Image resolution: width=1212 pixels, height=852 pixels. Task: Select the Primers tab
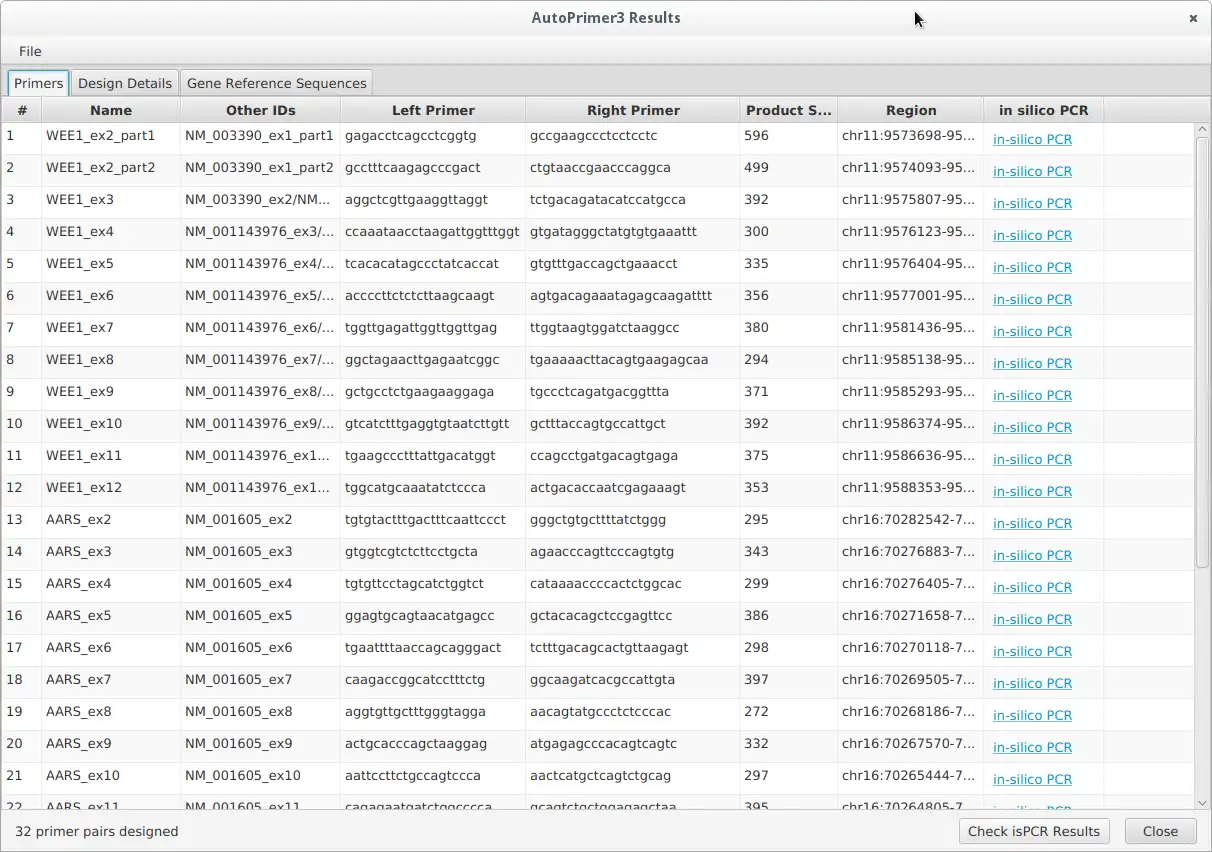click(37, 83)
